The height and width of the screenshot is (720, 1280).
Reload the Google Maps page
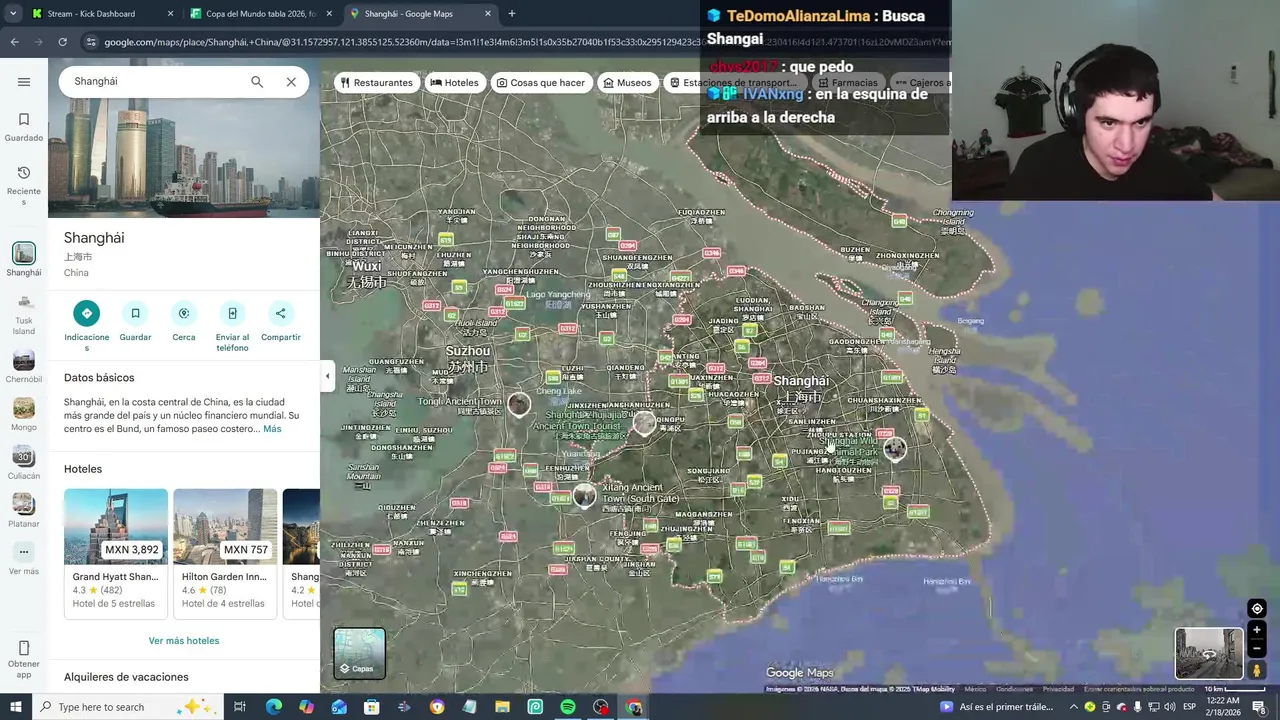click(62, 42)
